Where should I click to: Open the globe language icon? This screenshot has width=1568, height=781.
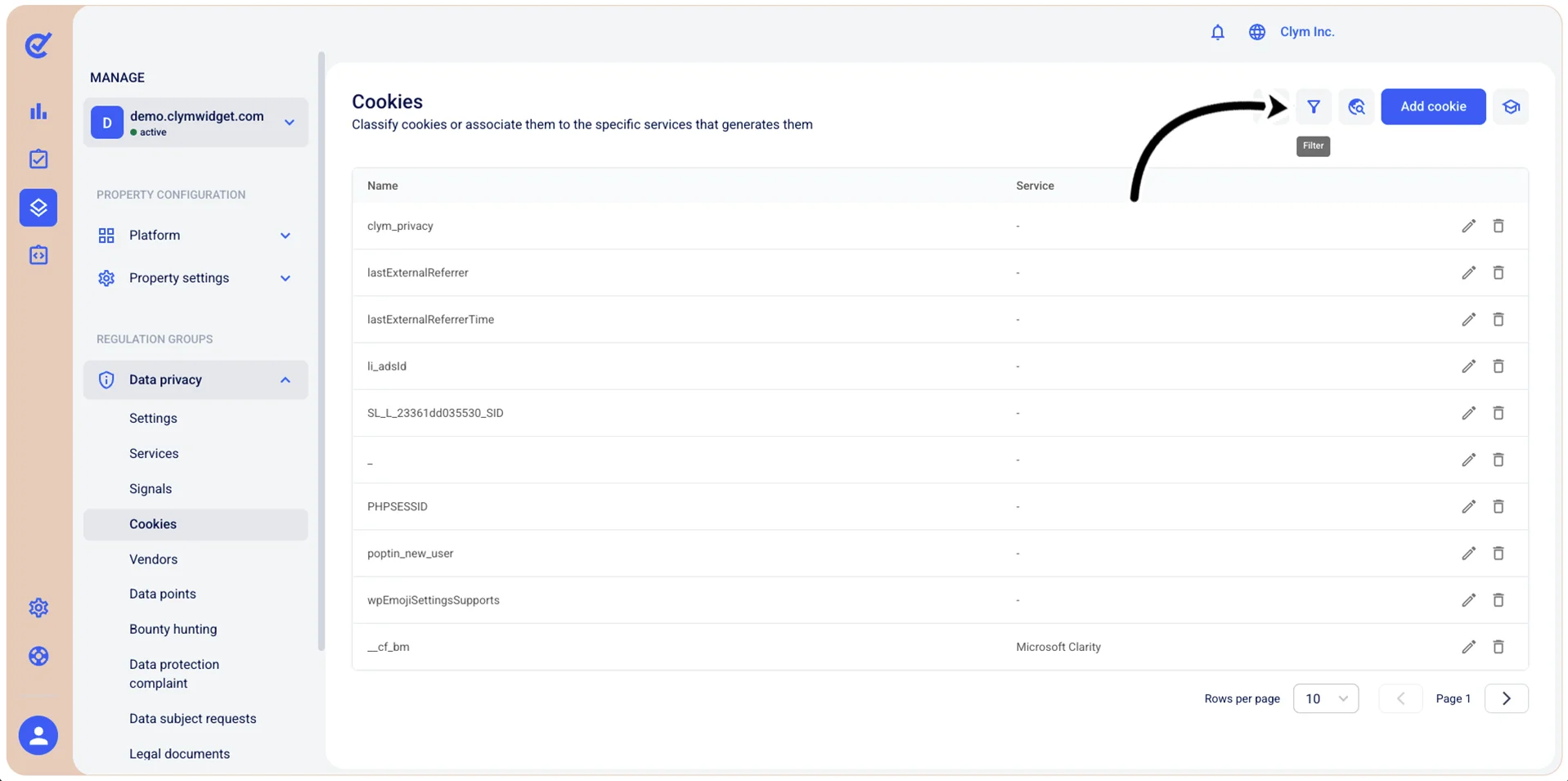pos(1256,32)
